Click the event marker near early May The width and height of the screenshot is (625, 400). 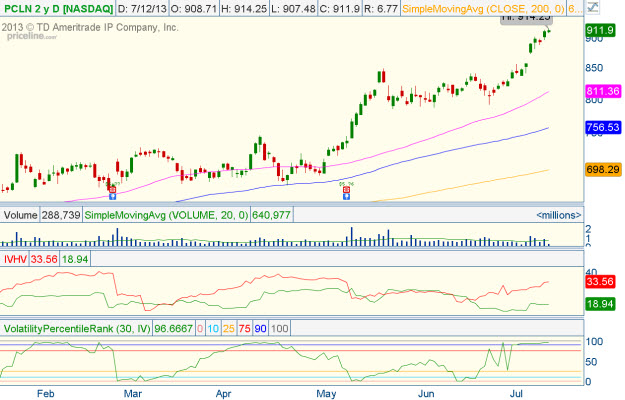click(347, 191)
